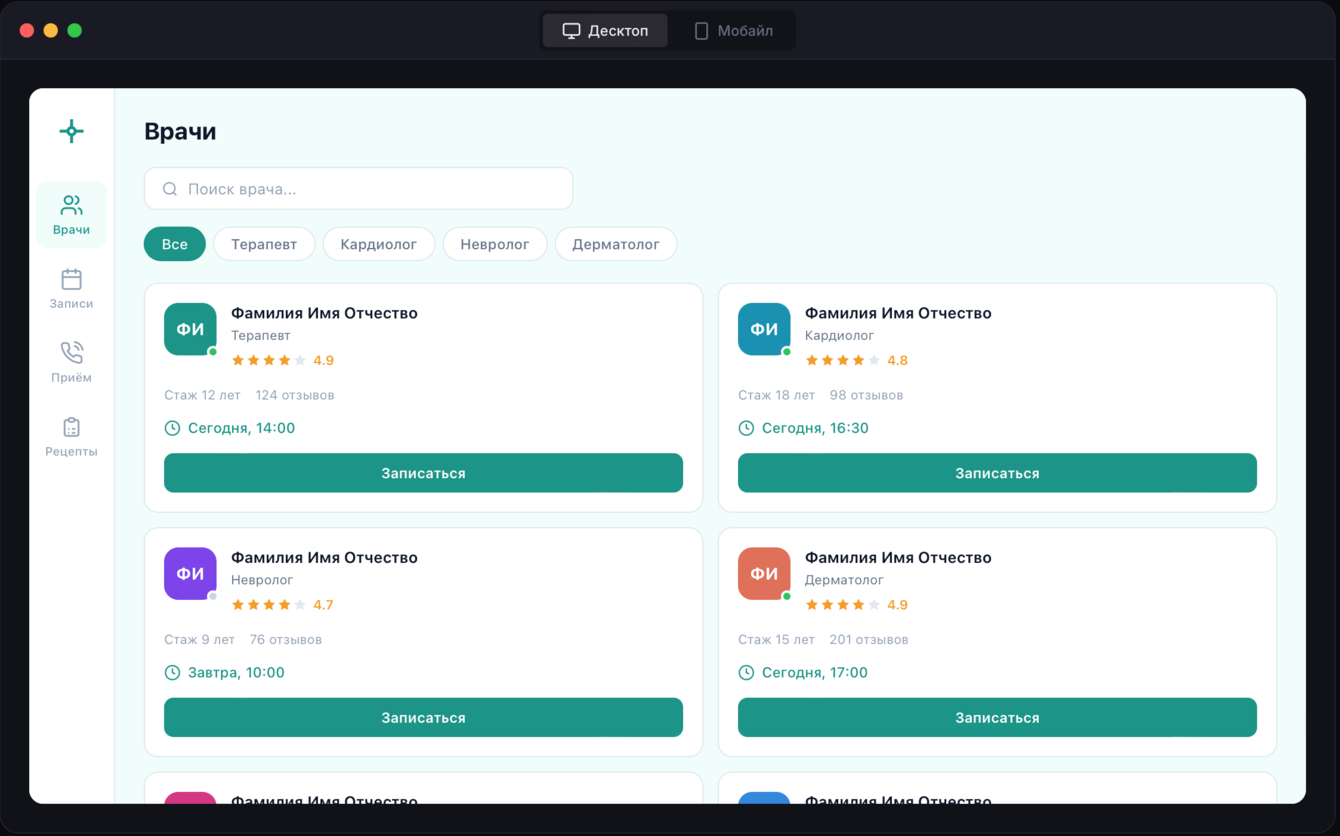The height and width of the screenshot is (836, 1340).
Task: Click Записаться on the Сегодня, 17:00 card
Action: click(x=997, y=718)
